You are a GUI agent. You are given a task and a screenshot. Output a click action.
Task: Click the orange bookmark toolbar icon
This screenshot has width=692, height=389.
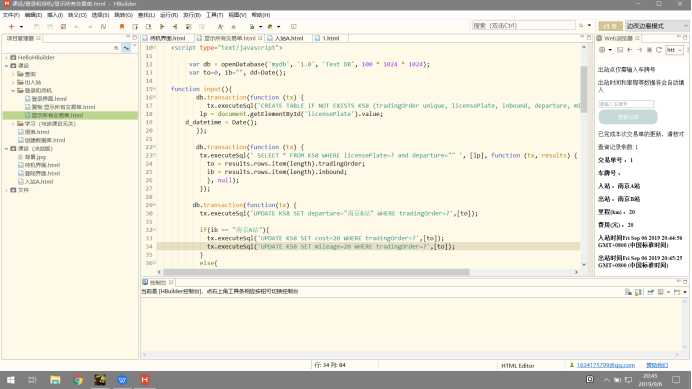pyautogui.click(x=122, y=26)
